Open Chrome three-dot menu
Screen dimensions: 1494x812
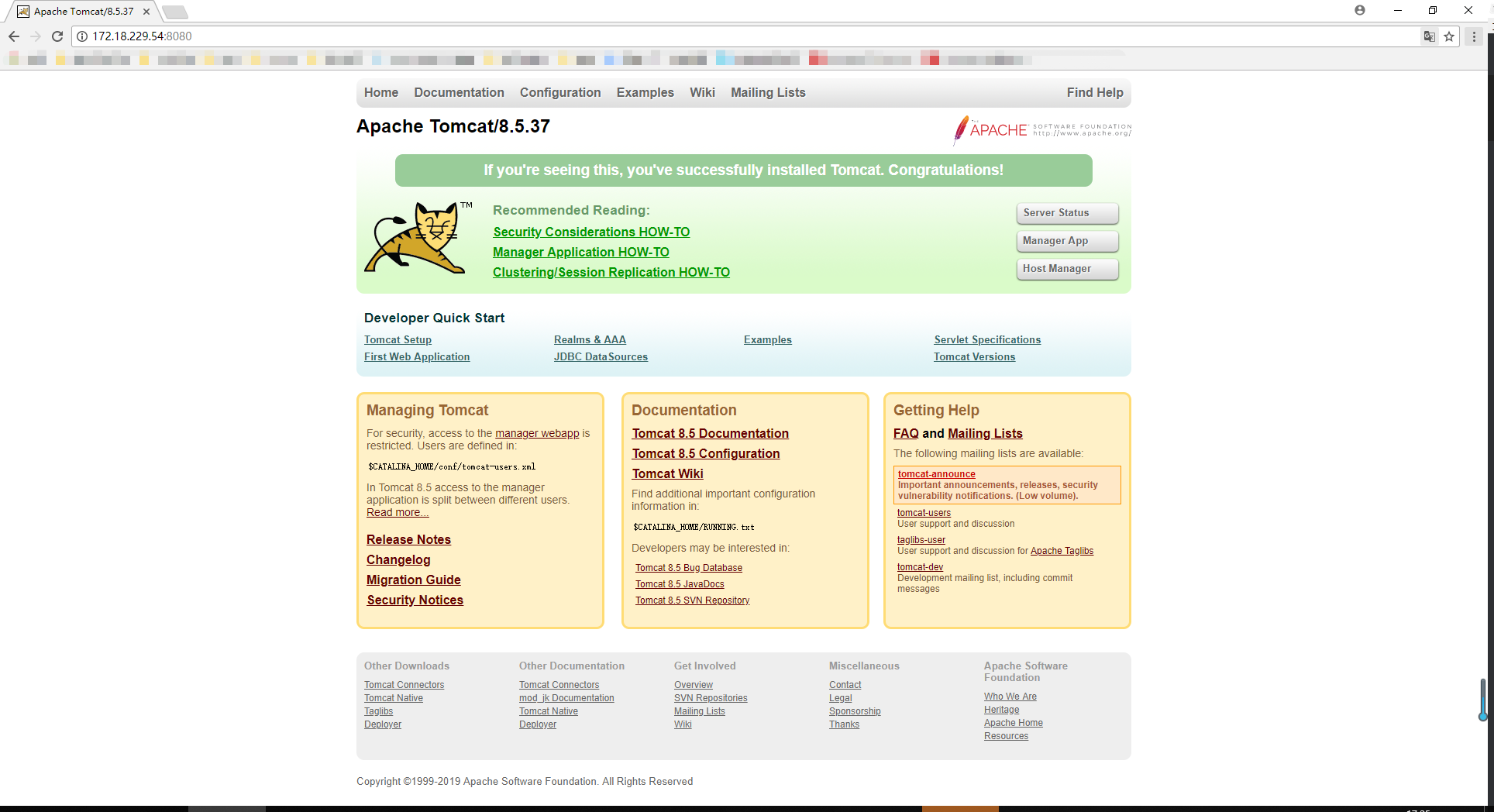pyautogui.click(x=1474, y=36)
